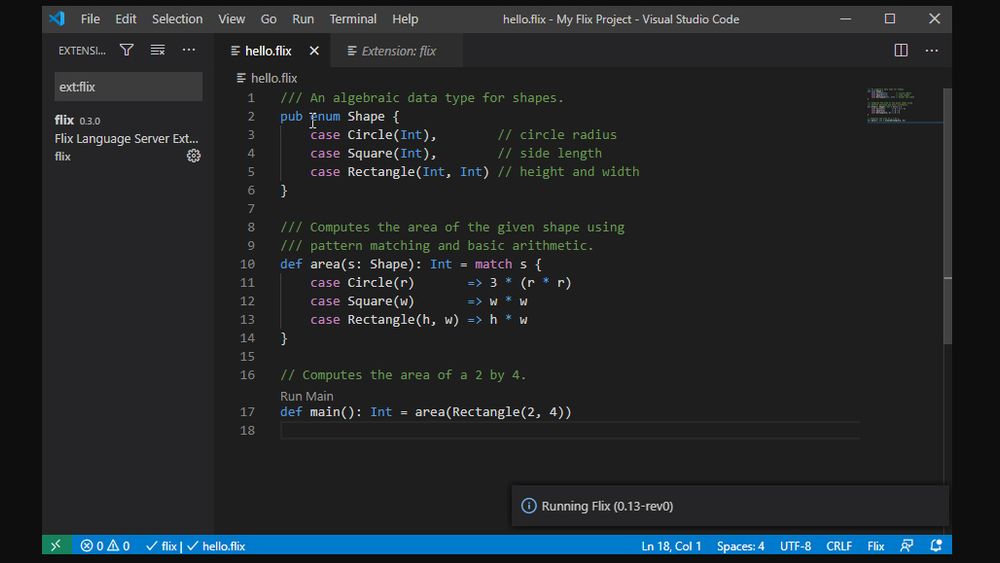Click the Run Main code lens
The height and width of the screenshot is (563, 1000).
306,396
